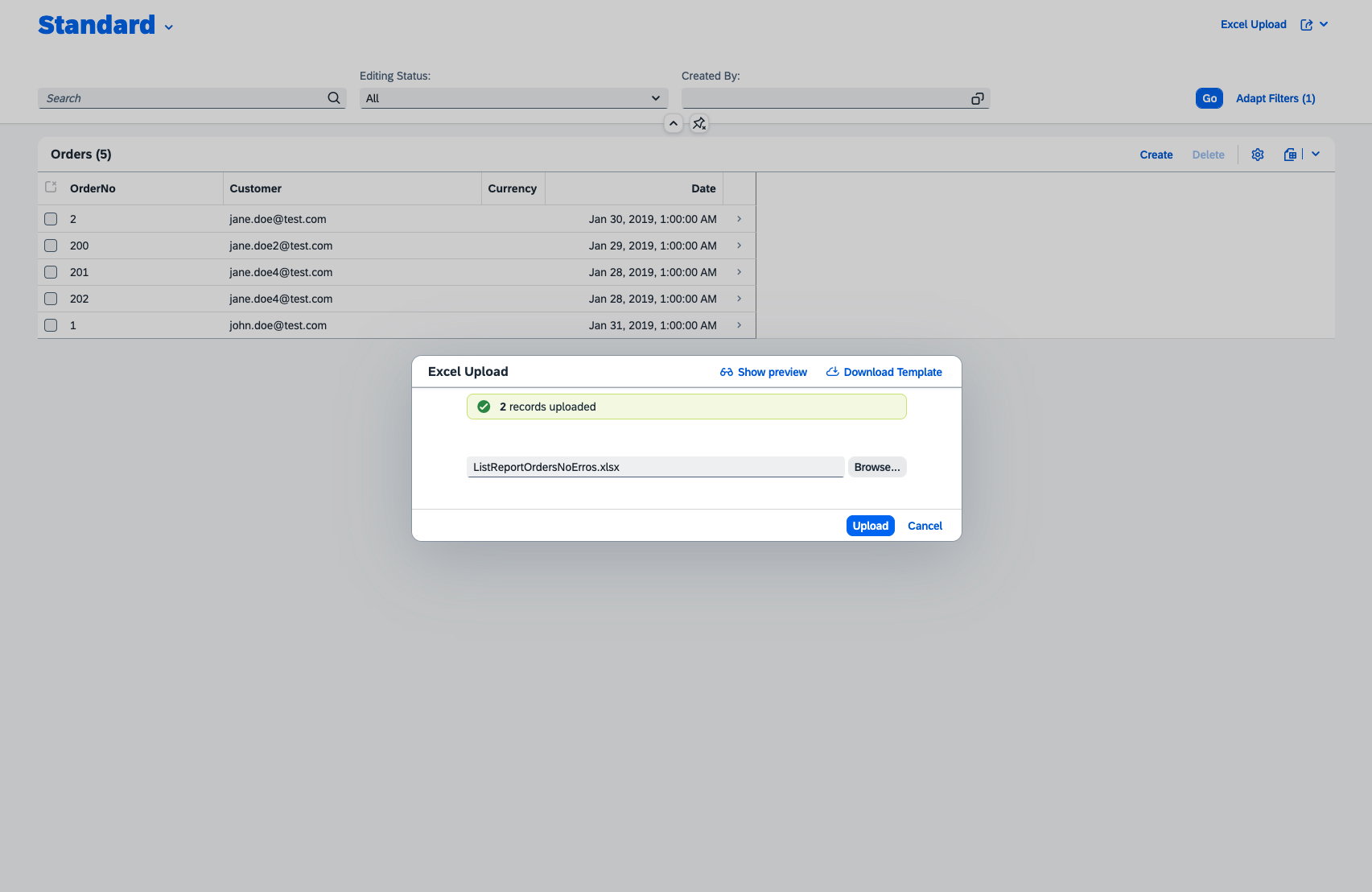Click the share icon in the header
Viewport: 1372px width, 892px height.
pos(1307,25)
